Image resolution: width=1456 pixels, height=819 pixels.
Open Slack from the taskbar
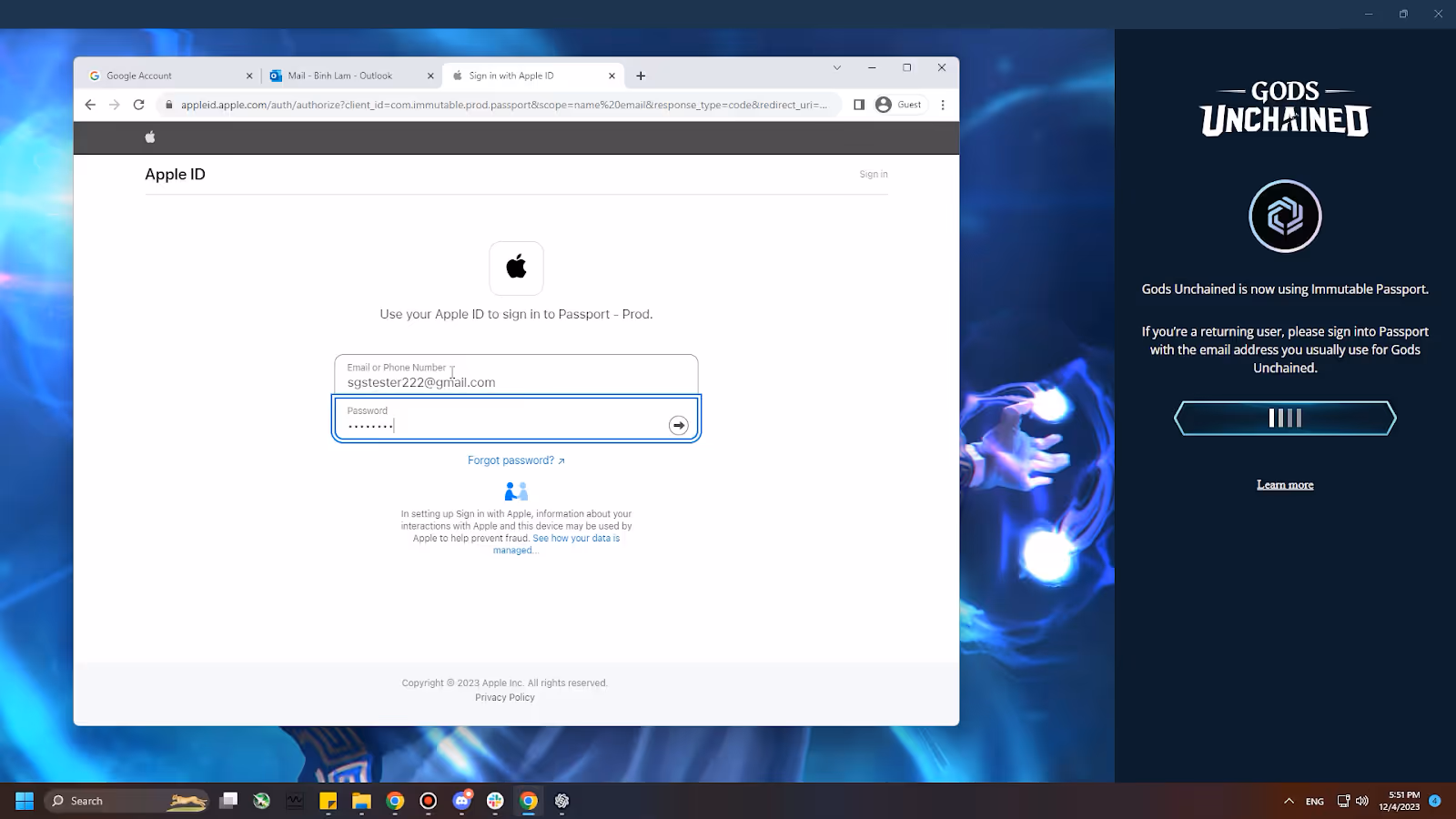coord(495,801)
